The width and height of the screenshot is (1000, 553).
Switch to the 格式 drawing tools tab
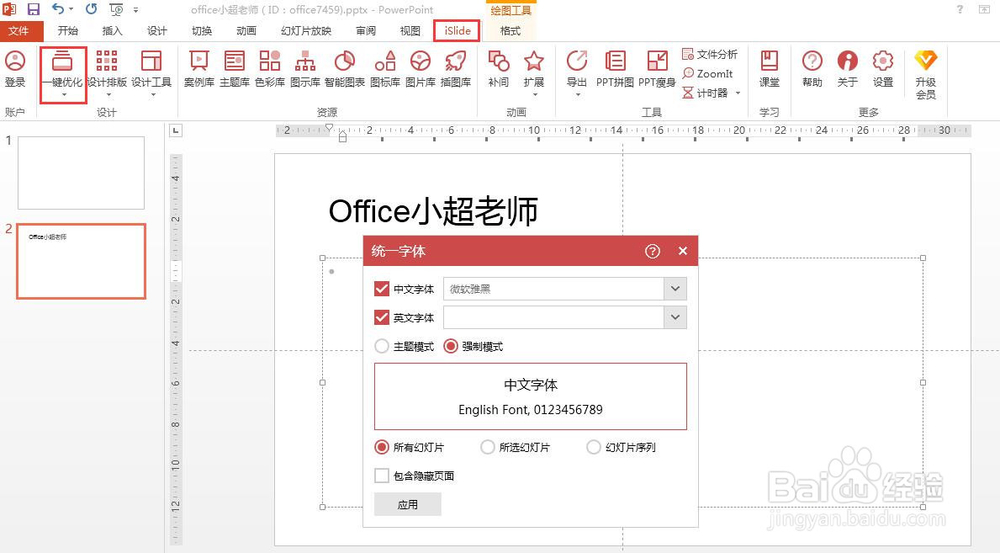point(510,31)
